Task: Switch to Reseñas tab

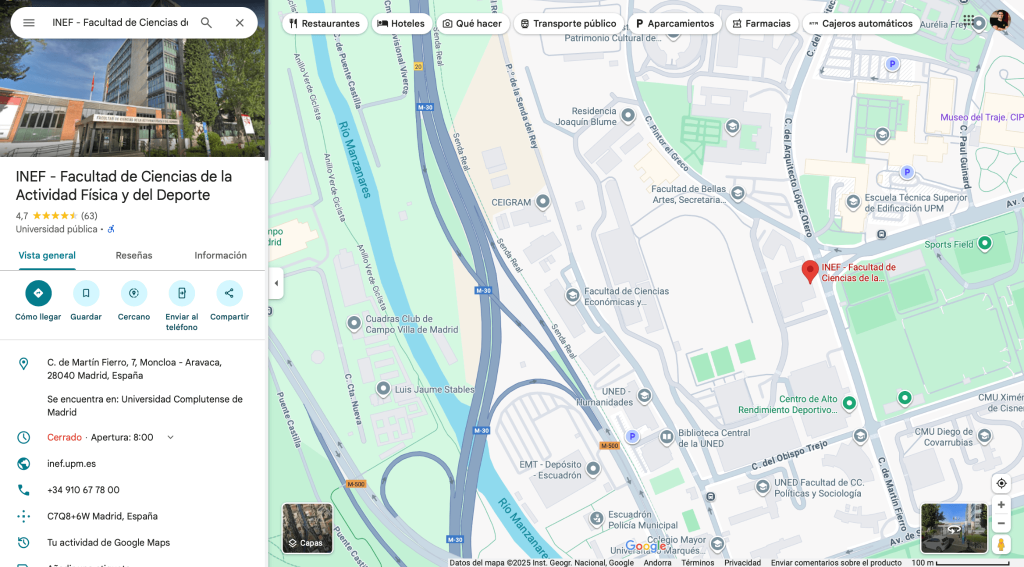Action: point(134,255)
